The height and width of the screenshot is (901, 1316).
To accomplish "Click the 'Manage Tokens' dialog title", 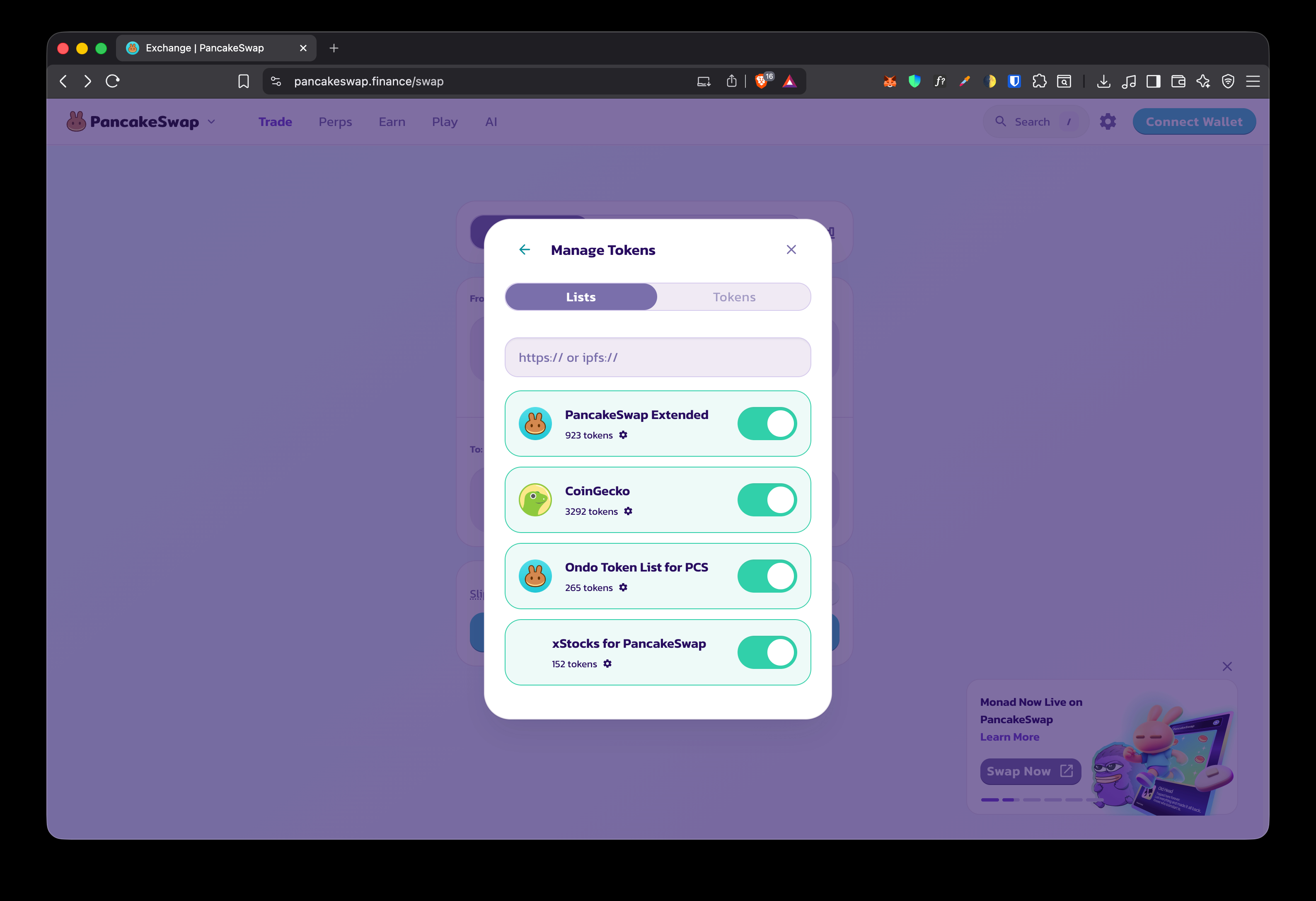I will (x=603, y=250).
